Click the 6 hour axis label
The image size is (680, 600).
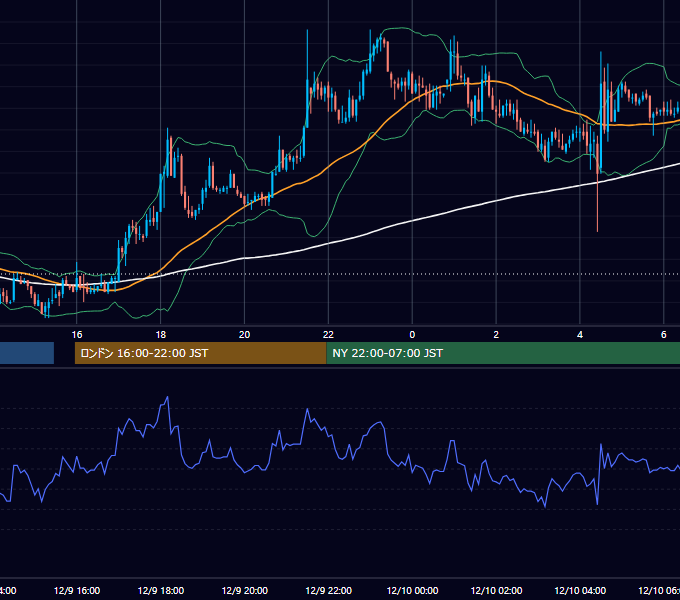click(664, 335)
